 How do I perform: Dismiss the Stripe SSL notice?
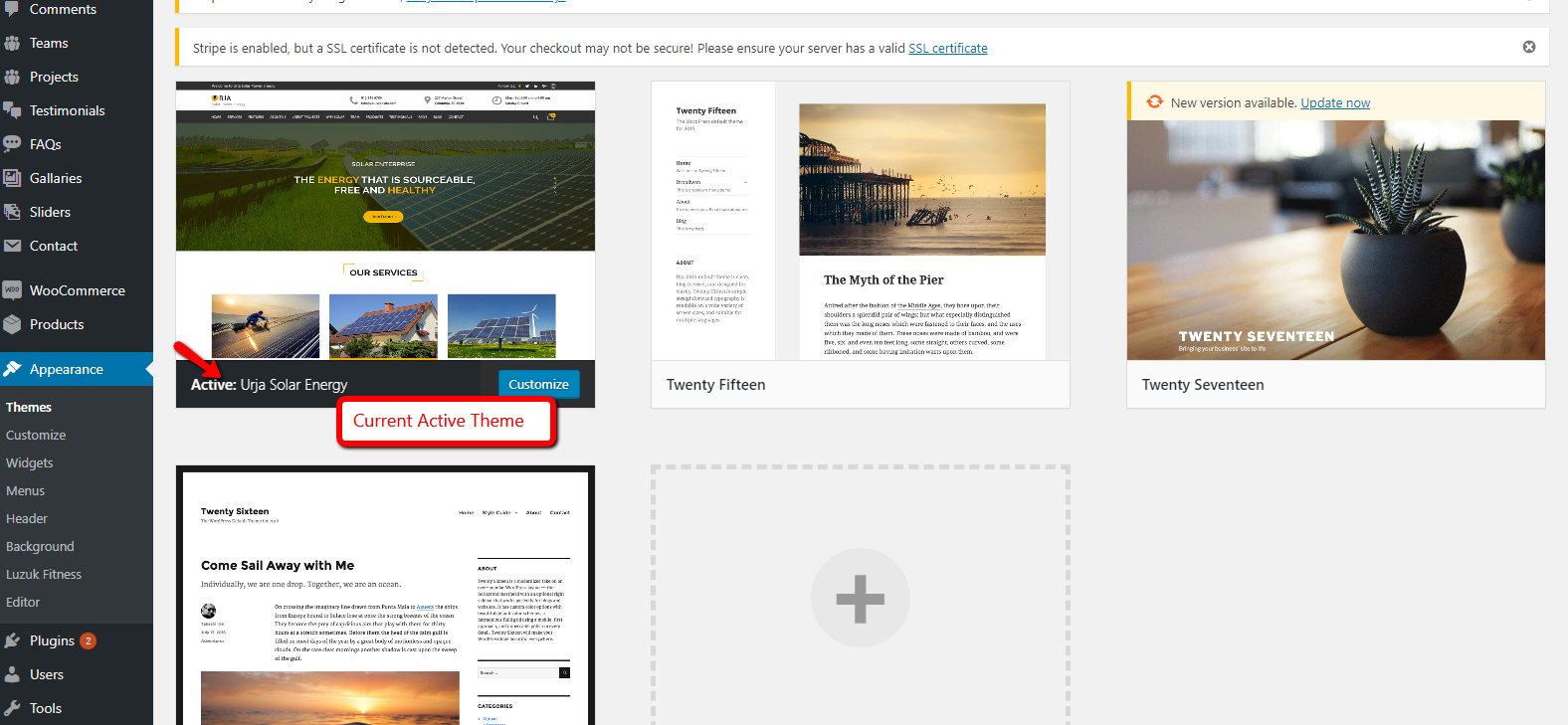[1529, 47]
